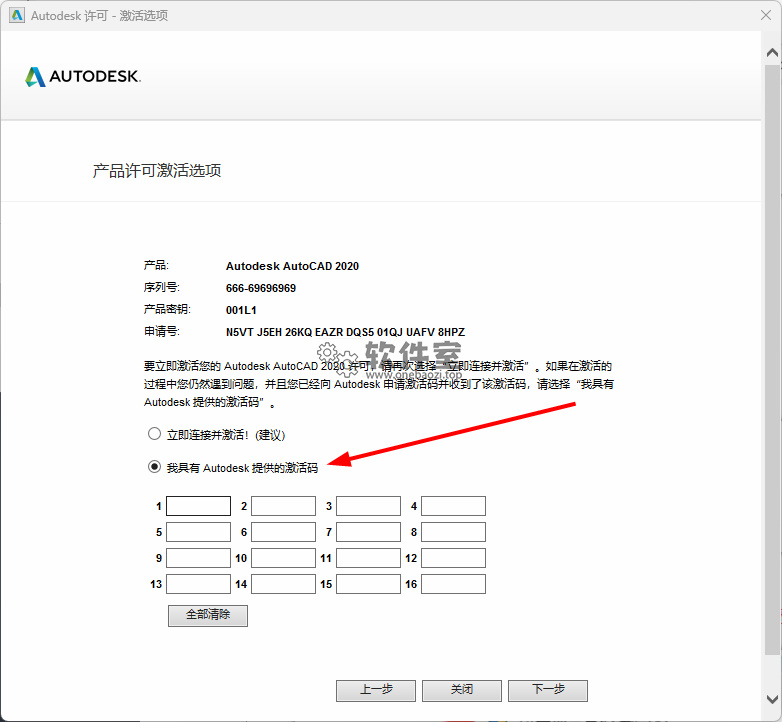
Task: Click the heading 产品许可激活选项
Action: click(x=157, y=171)
